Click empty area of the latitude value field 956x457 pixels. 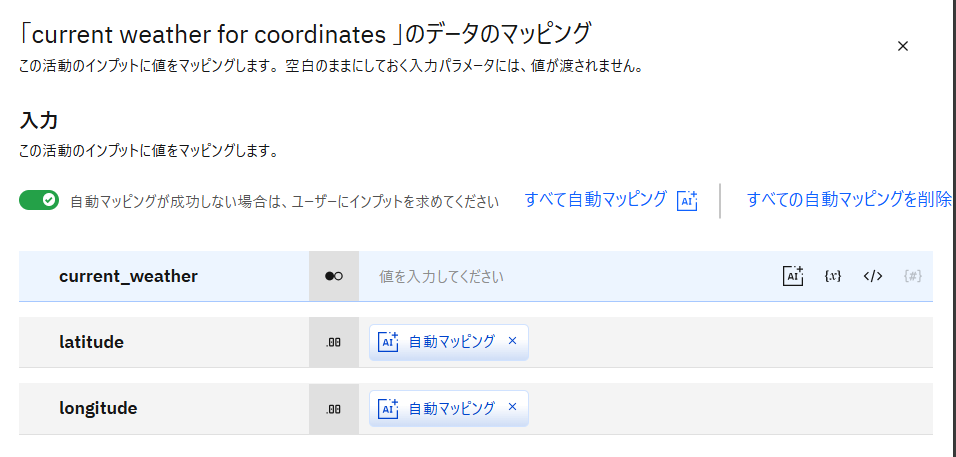pyautogui.click(x=730, y=342)
